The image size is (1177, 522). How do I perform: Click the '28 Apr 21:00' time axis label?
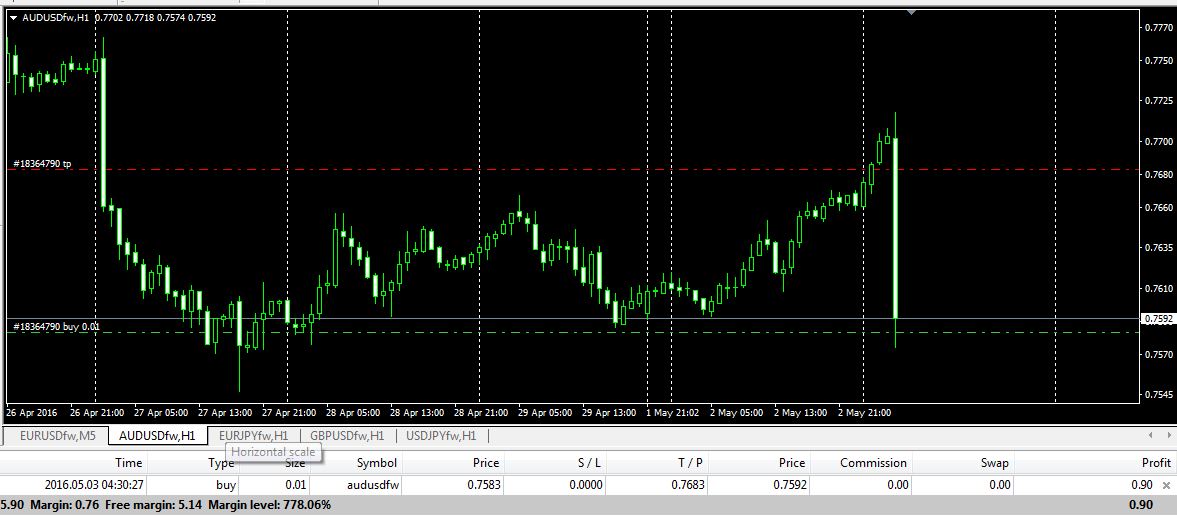click(480, 413)
